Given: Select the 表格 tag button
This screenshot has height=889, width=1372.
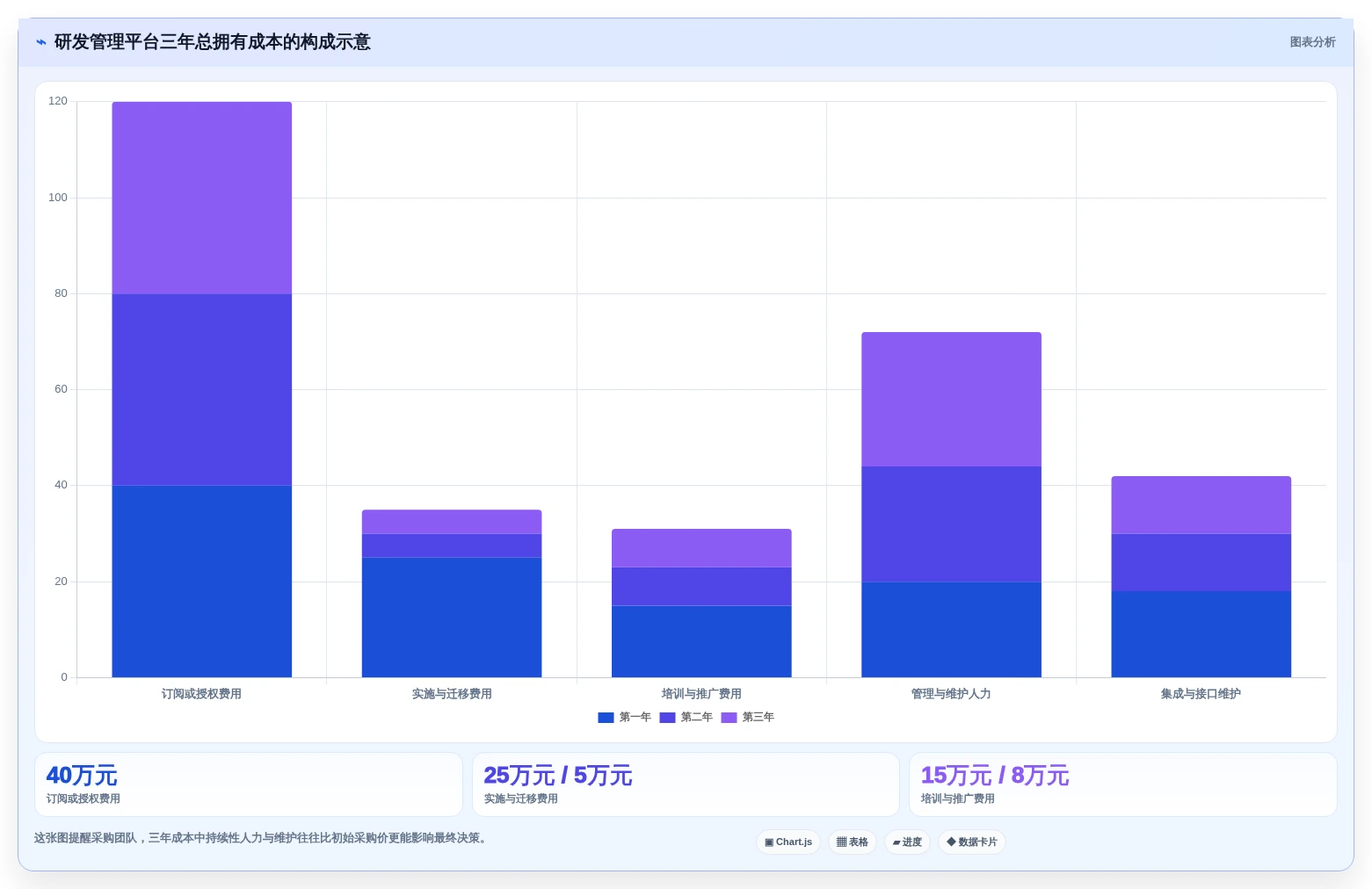Looking at the screenshot, I should tap(853, 842).
